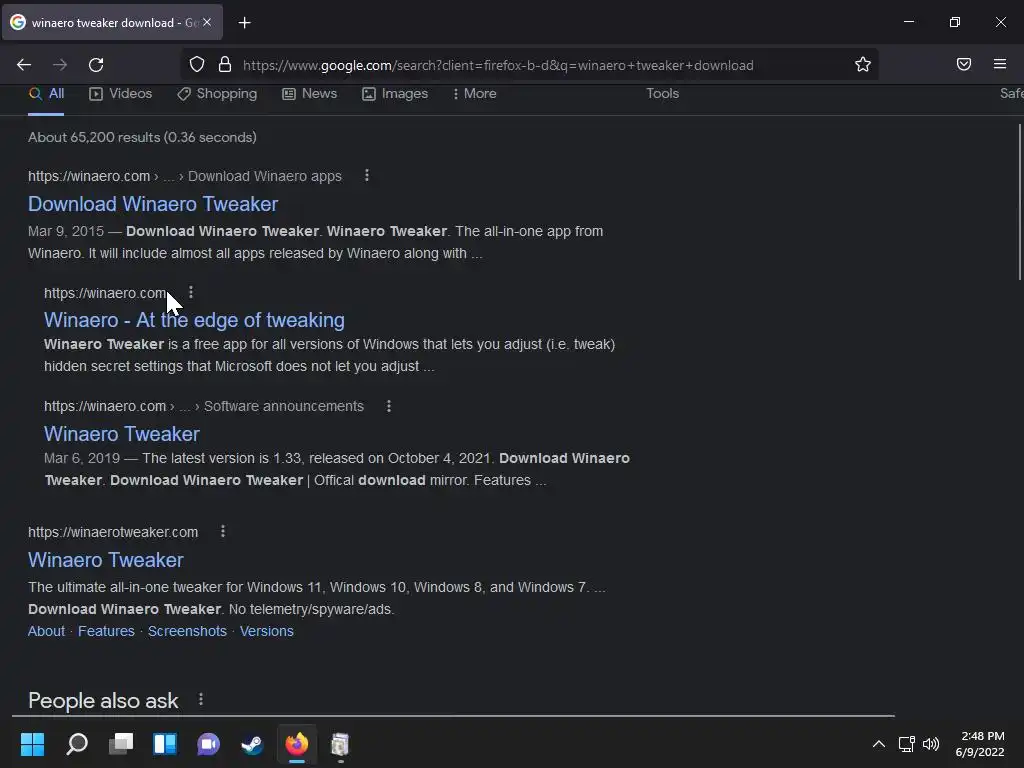
Task: Open the About sitelink
Action: tap(46, 631)
